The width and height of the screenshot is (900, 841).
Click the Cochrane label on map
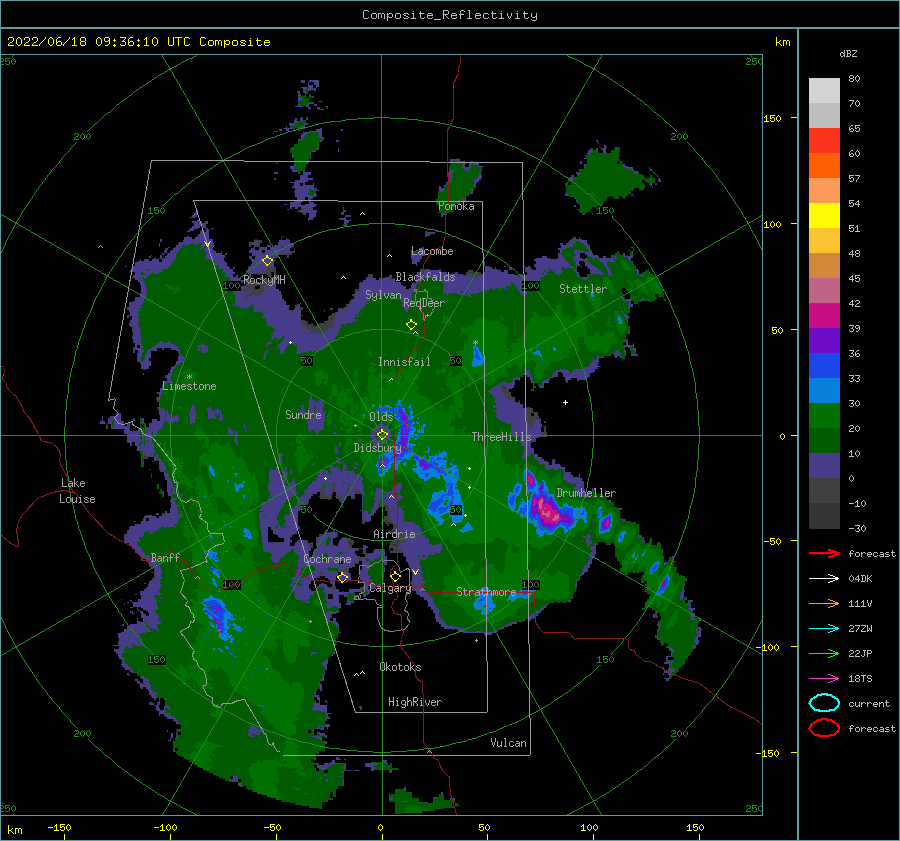coord(327,559)
